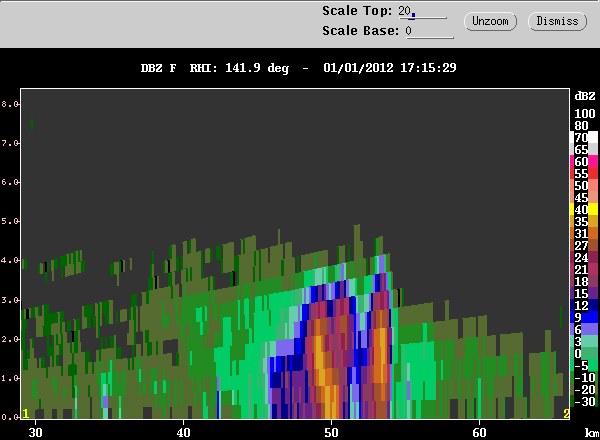Edit the Scale Top value field
Image resolution: width=600 pixels, height=440 pixels.
pyautogui.click(x=422, y=11)
